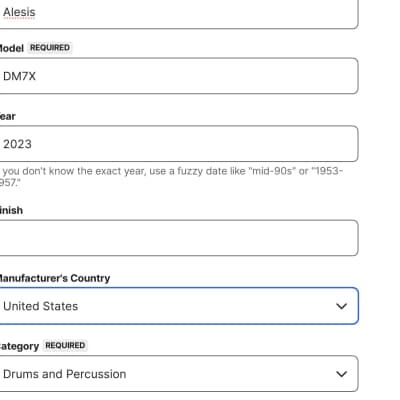This screenshot has width=400, height=400.
Task: Select the Year field with 2023
Action: click(x=178, y=144)
